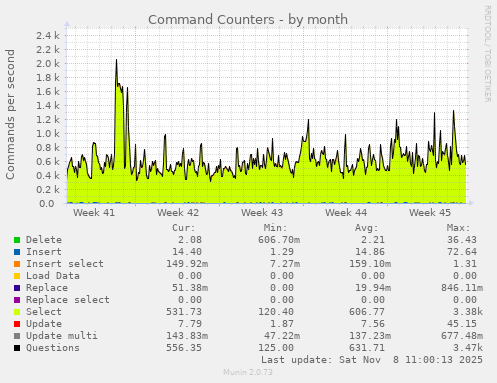
Task: Click the 'Cur:' column header
Action: click(184, 228)
